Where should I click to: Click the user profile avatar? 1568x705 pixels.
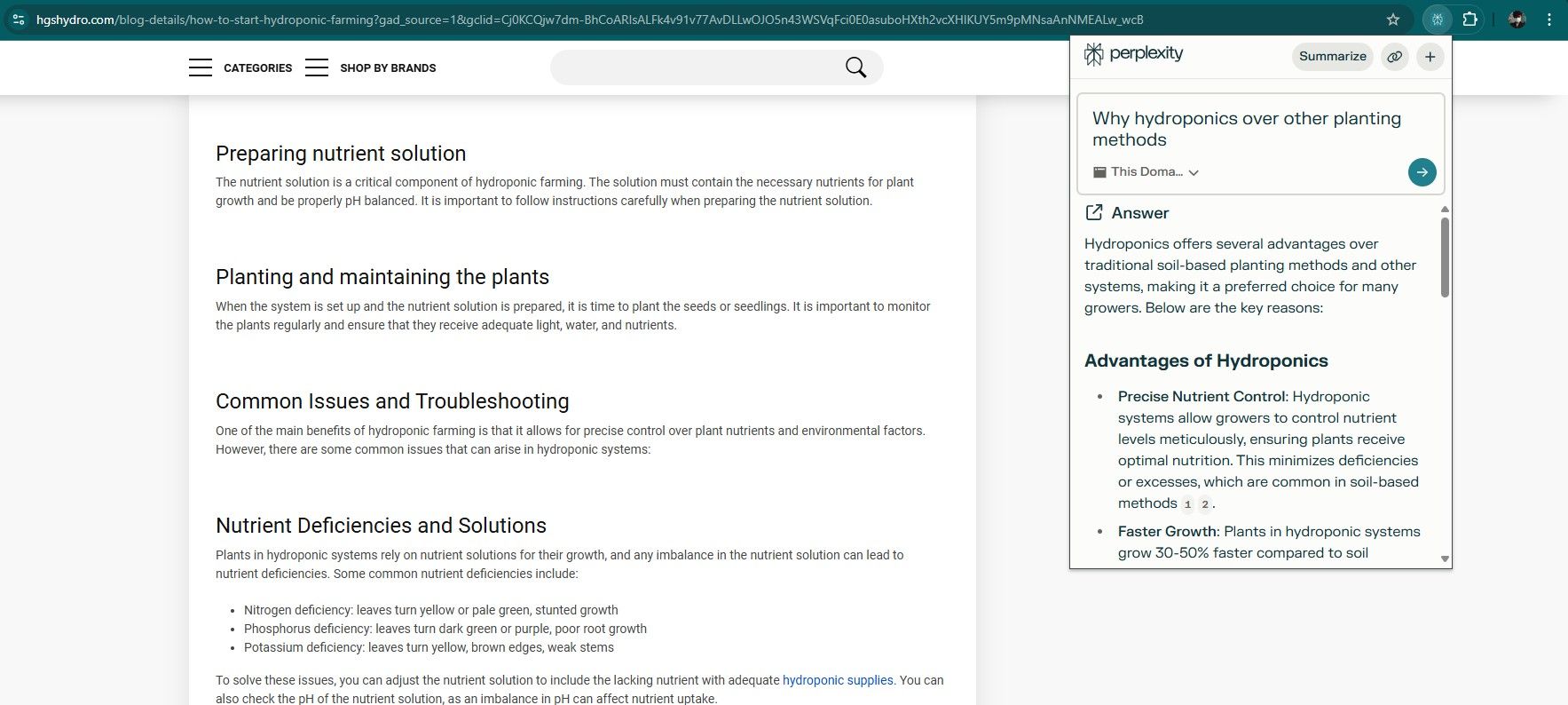1517,20
